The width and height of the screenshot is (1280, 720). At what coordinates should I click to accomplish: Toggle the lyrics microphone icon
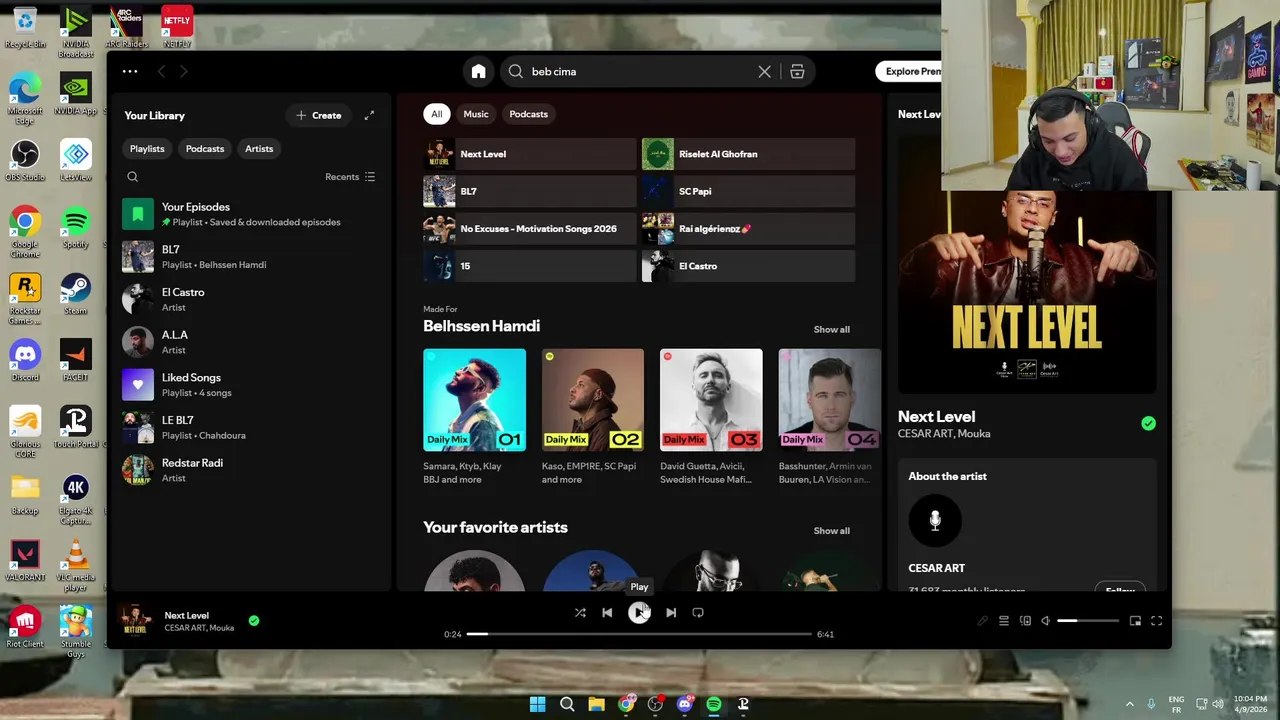pos(982,621)
